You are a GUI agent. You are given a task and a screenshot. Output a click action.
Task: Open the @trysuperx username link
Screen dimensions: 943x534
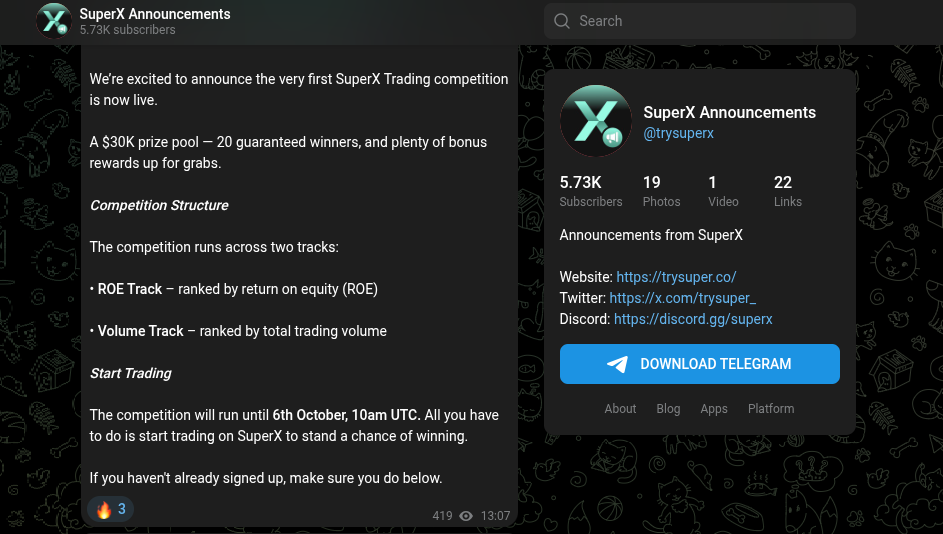pos(678,133)
